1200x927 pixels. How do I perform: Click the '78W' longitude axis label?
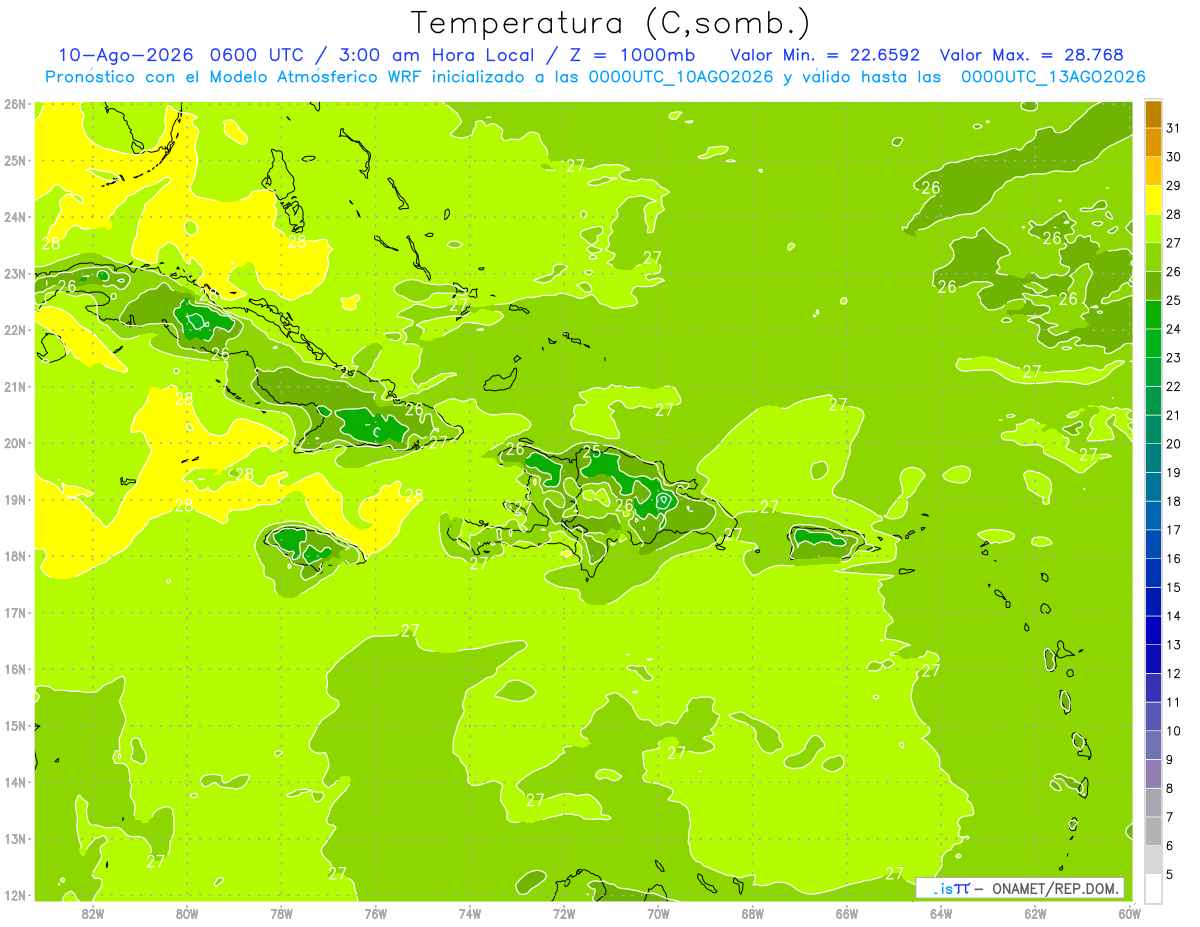281,913
